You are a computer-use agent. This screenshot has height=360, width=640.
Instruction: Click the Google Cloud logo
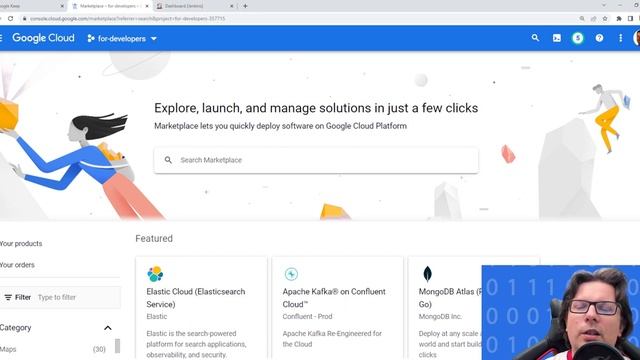pos(43,38)
